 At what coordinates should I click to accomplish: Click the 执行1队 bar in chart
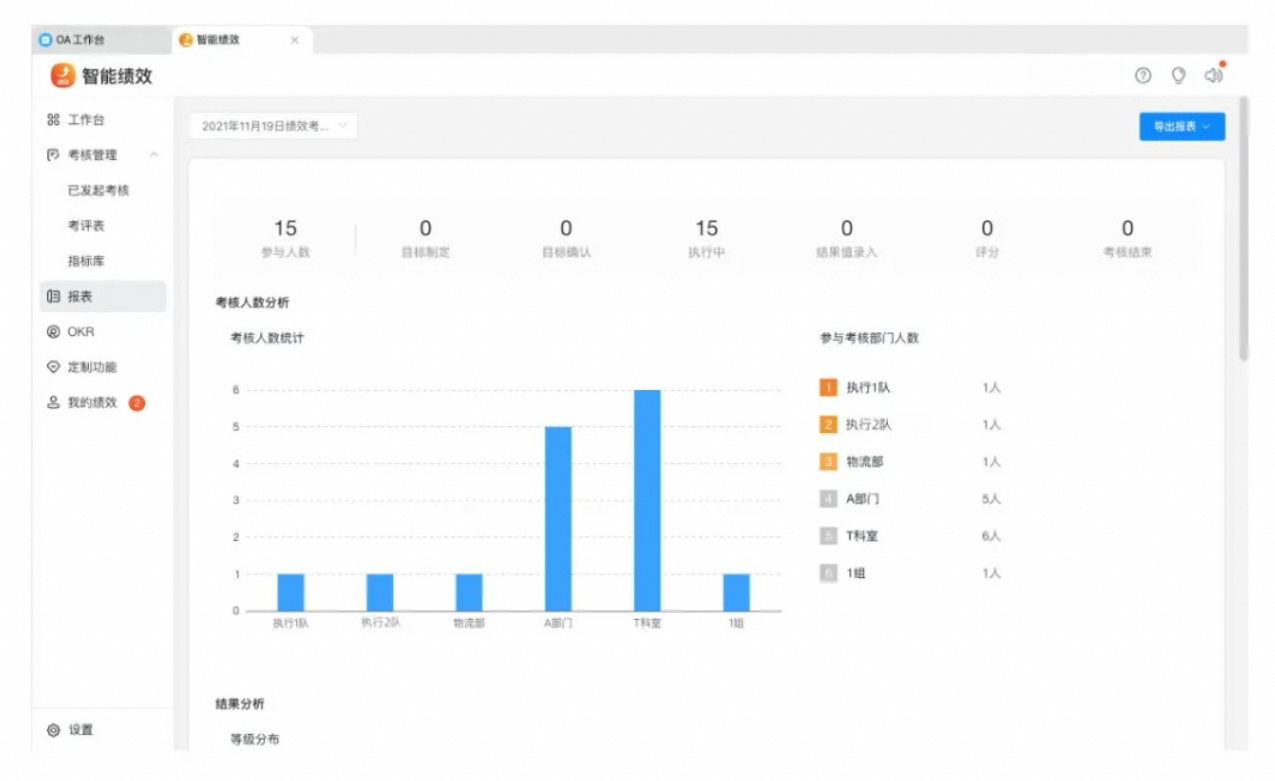290,592
